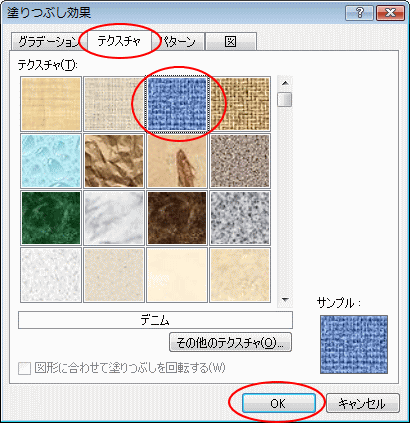Confirm with the OK button
Viewport: 410px width, 423px height.
click(278, 403)
